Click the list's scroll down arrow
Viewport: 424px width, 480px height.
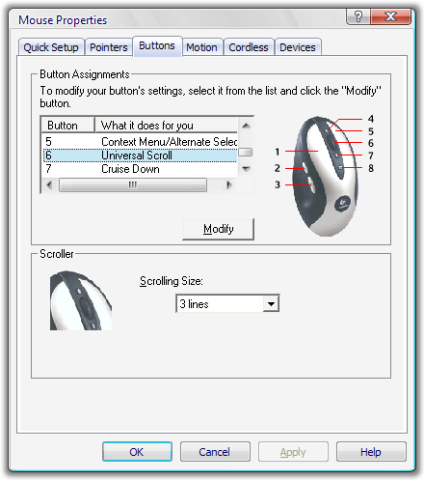246,169
